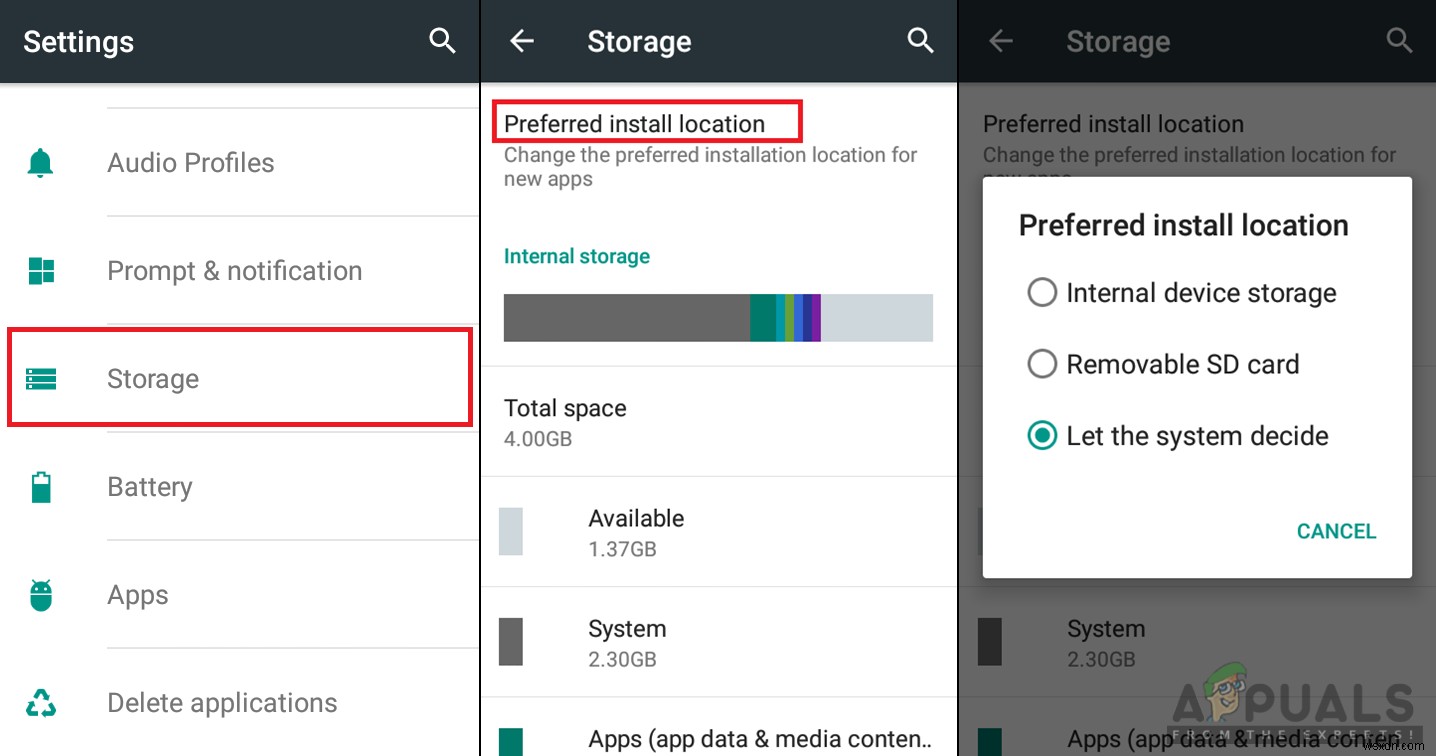Tap the Battery icon in Settings list

point(40,486)
